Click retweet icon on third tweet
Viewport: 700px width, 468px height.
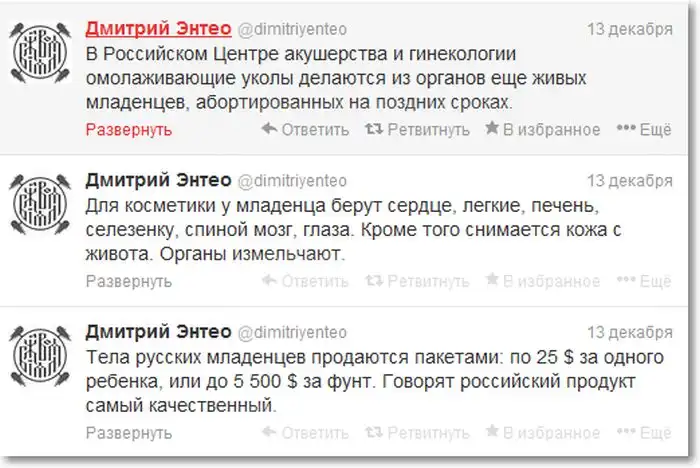coord(371,433)
